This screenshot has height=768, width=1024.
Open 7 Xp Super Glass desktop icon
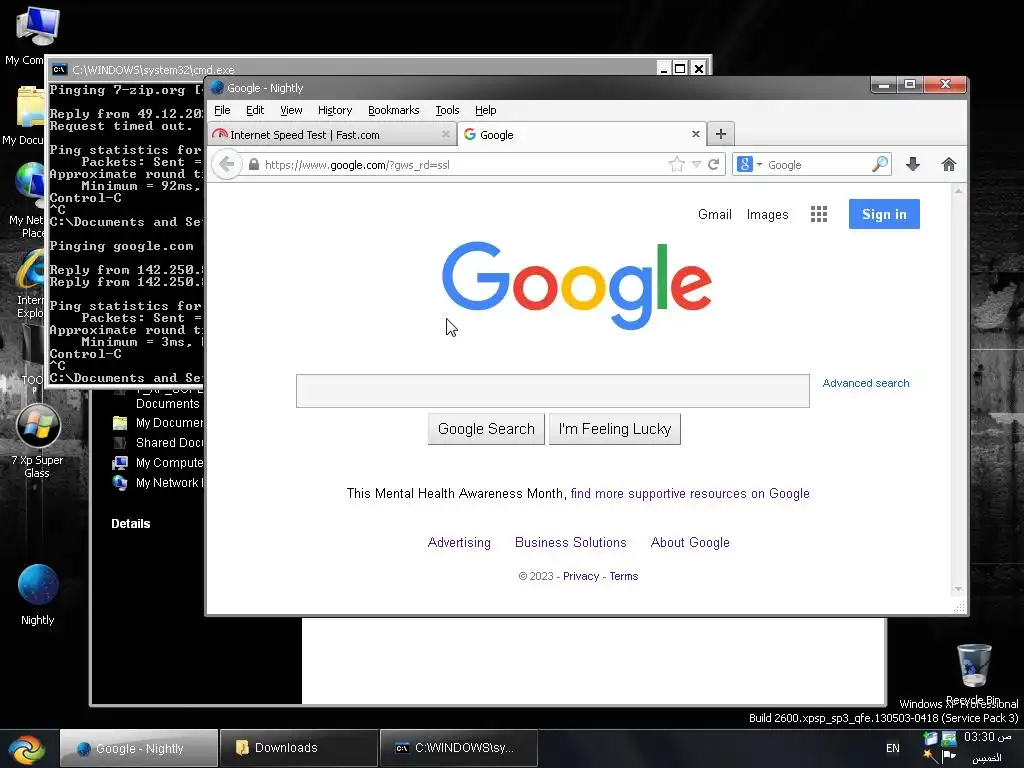[x=37, y=442]
